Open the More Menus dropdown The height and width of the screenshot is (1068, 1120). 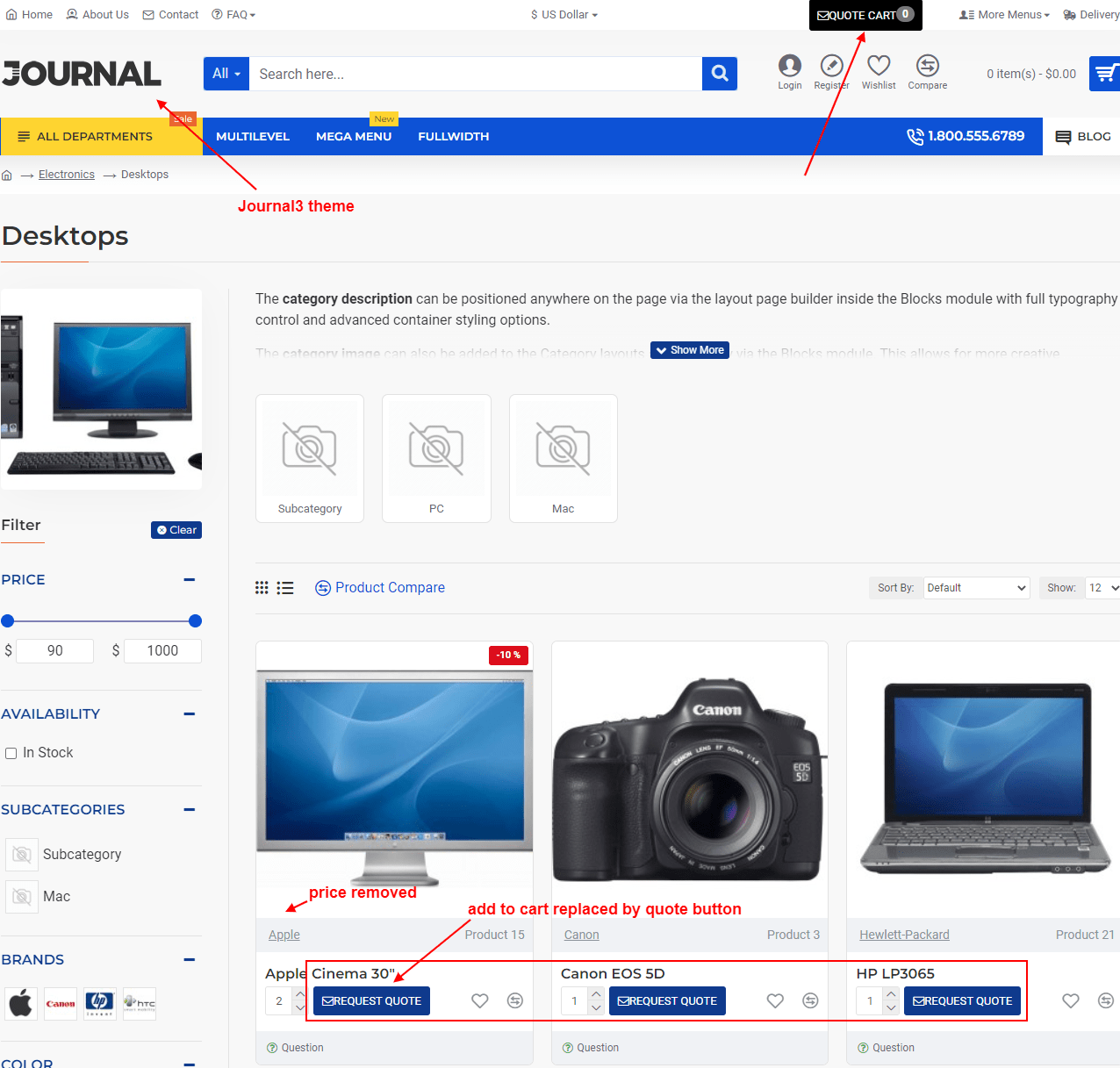[x=1004, y=15]
